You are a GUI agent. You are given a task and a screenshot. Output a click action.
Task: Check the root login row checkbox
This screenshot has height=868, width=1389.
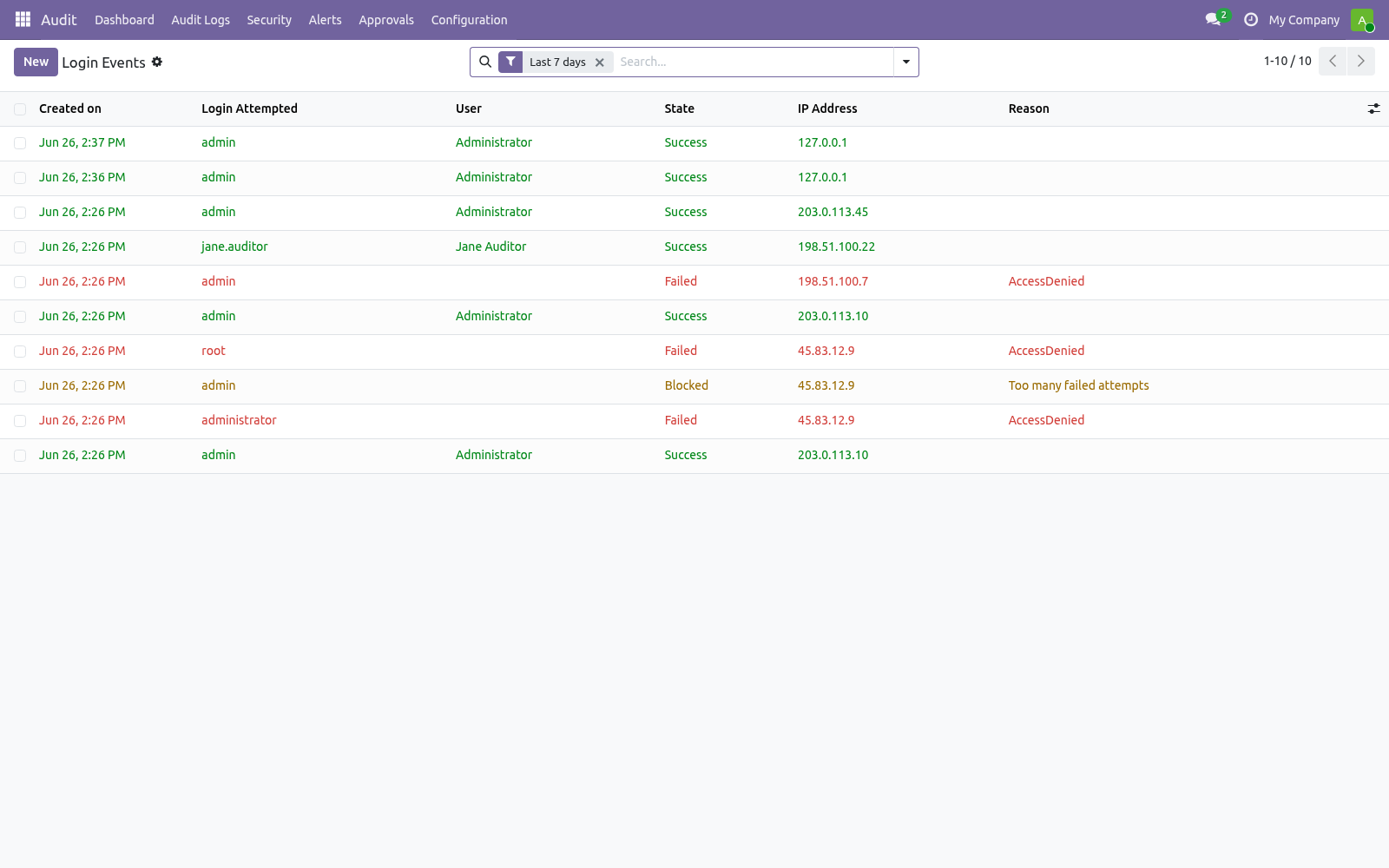[20, 352]
